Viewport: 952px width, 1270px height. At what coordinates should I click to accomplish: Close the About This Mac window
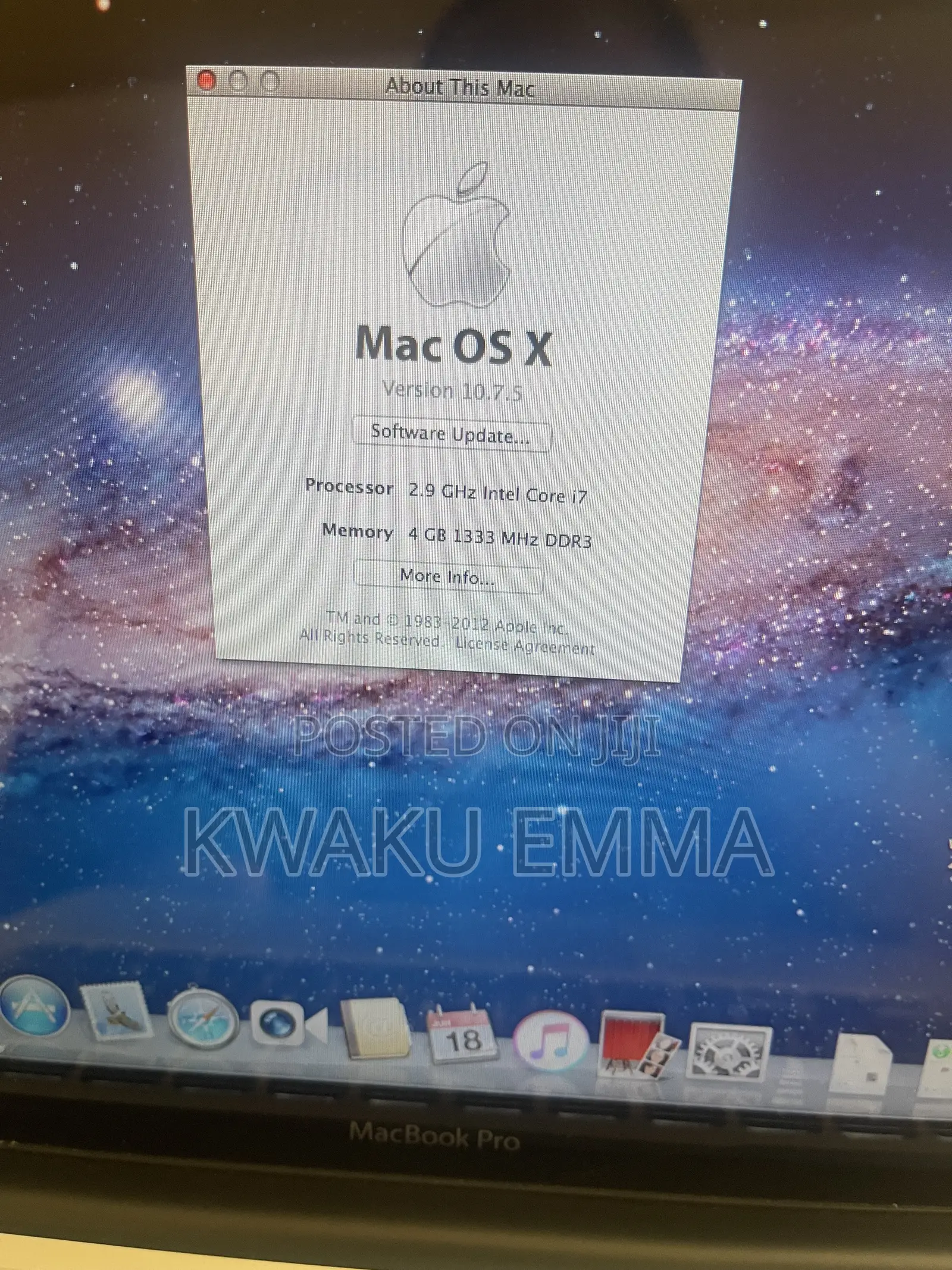coord(206,81)
